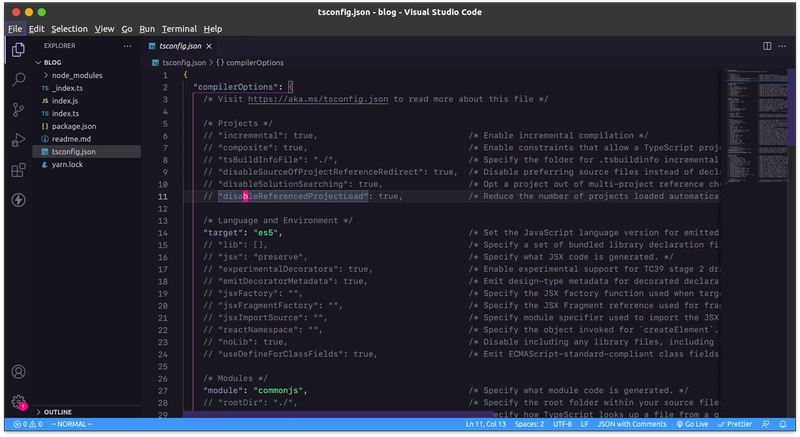Follow the https://aka.ms/tsconfig.json link
Image resolution: width=800 pixels, height=437 pixels.
(x=318, y=99)
